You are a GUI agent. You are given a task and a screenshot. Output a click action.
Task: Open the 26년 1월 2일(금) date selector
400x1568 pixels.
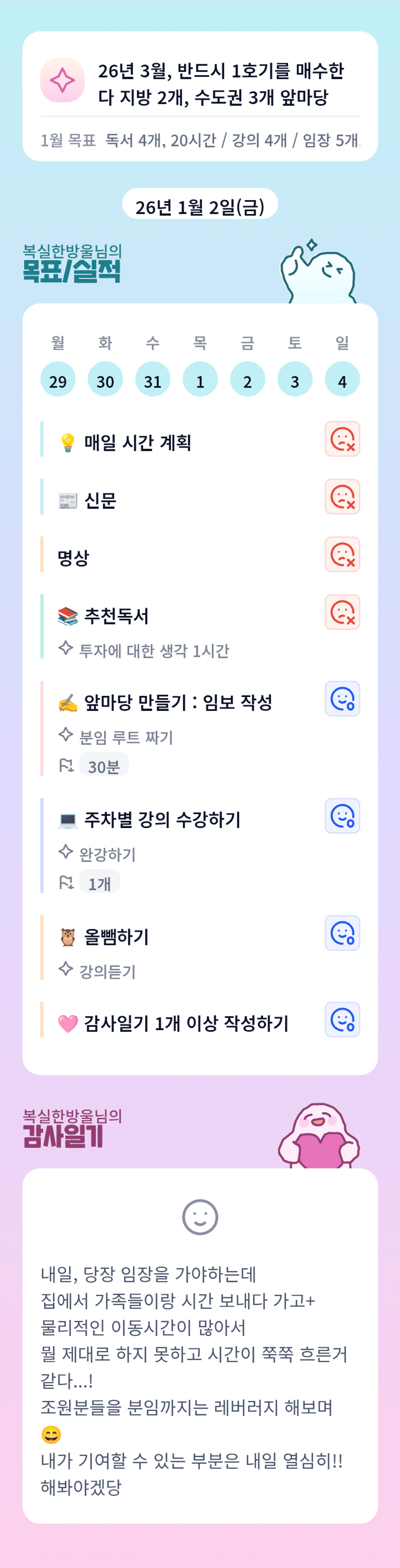tap(200, 207)
